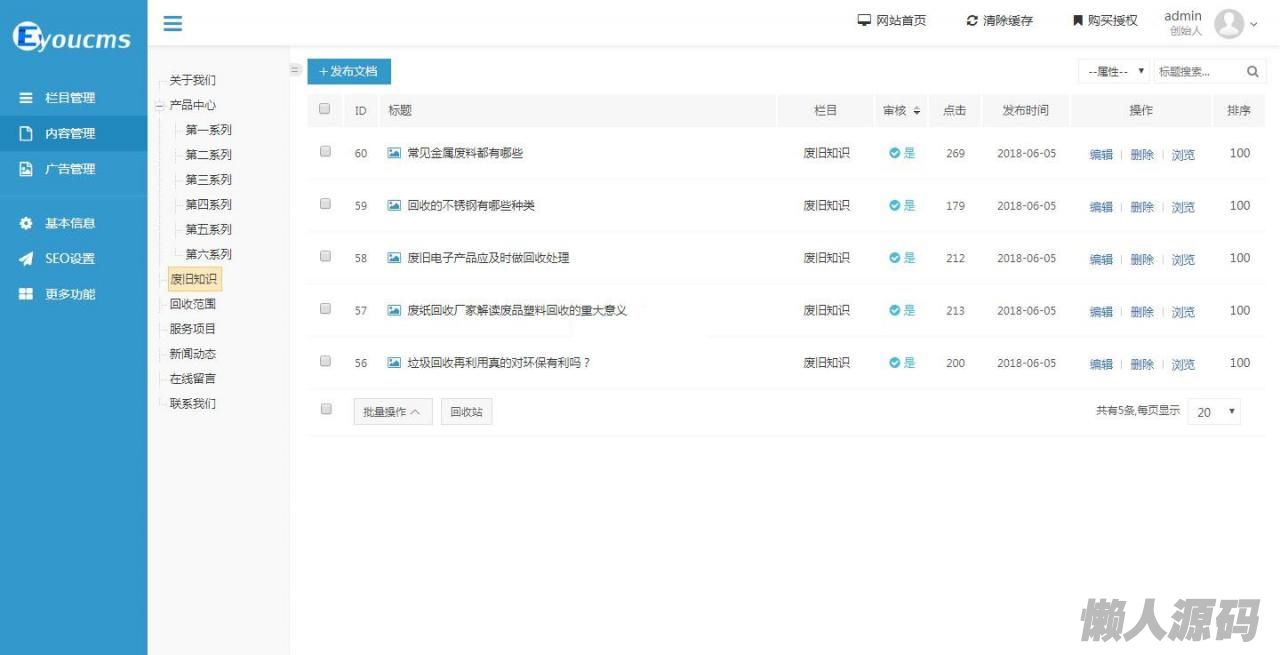Click the image icon on article 60
The image size is (1280, 655).
394,153
